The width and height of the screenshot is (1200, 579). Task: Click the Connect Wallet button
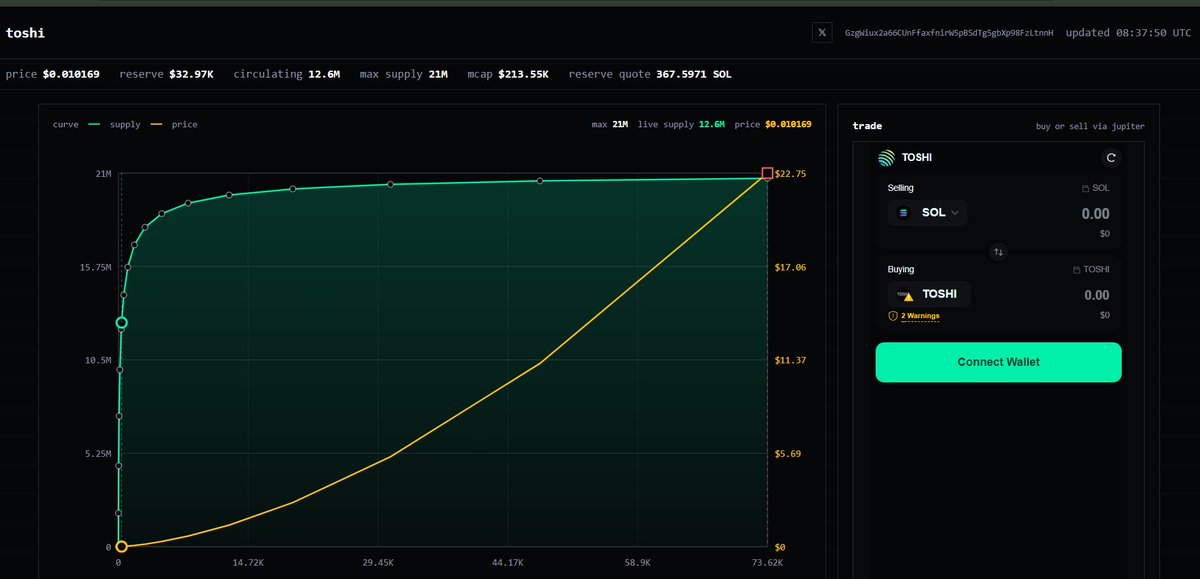(998, 362)
